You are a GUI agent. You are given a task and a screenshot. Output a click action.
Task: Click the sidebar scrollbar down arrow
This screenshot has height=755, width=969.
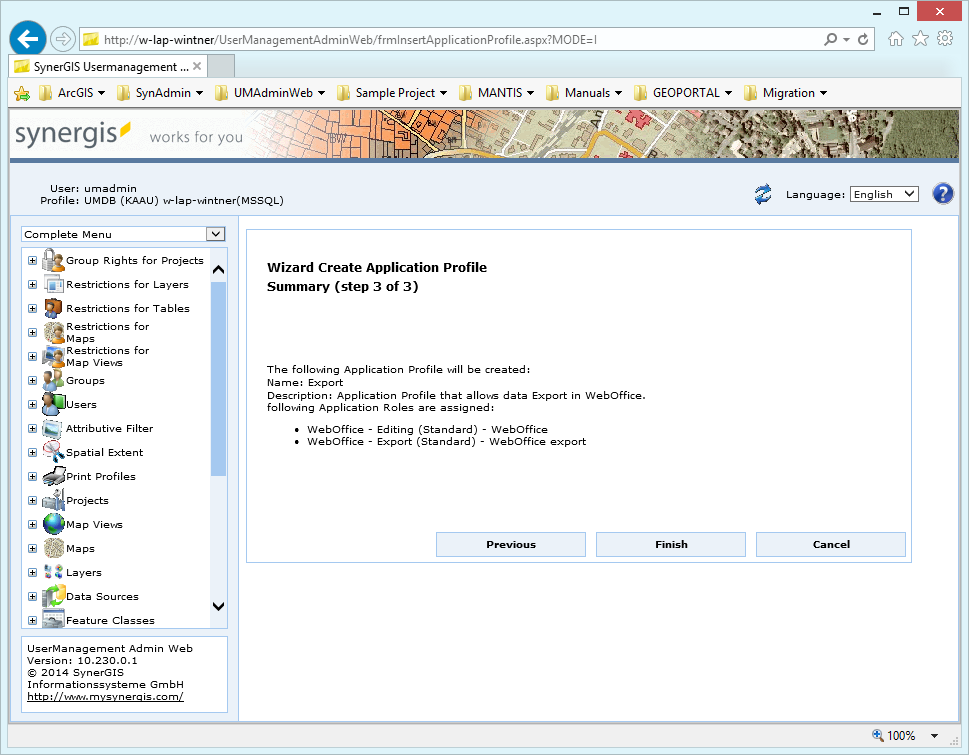[218, 607]
